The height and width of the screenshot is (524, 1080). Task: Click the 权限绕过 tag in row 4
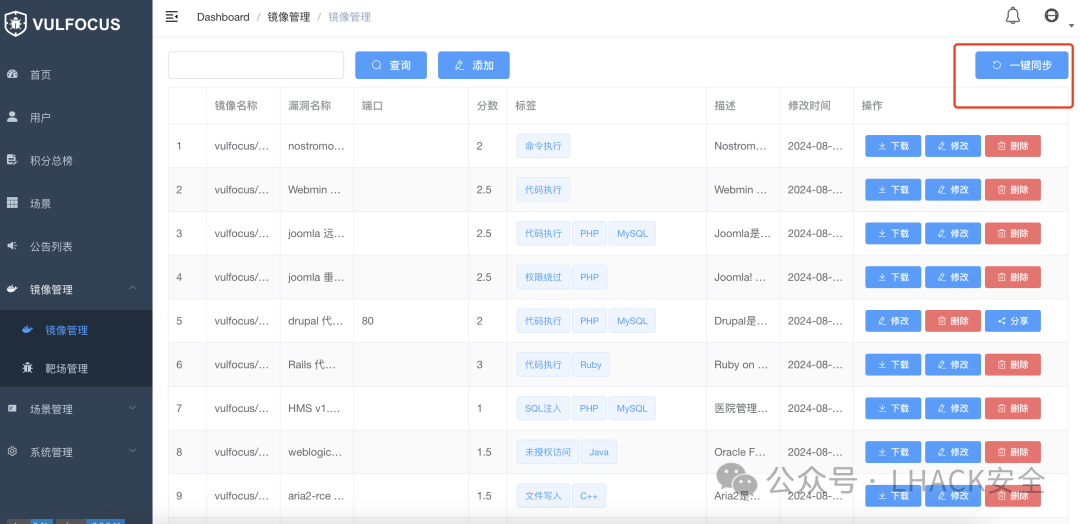pyautogui.click(x=543, y=277)
